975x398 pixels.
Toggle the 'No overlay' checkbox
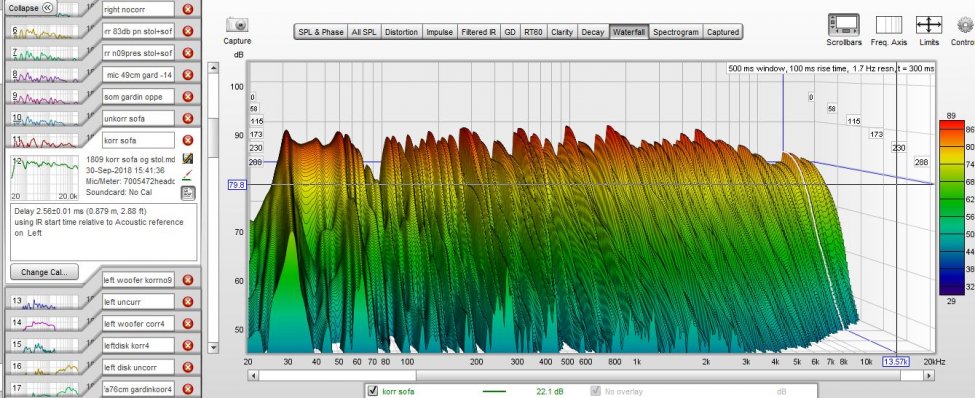[x=596, y=391]
